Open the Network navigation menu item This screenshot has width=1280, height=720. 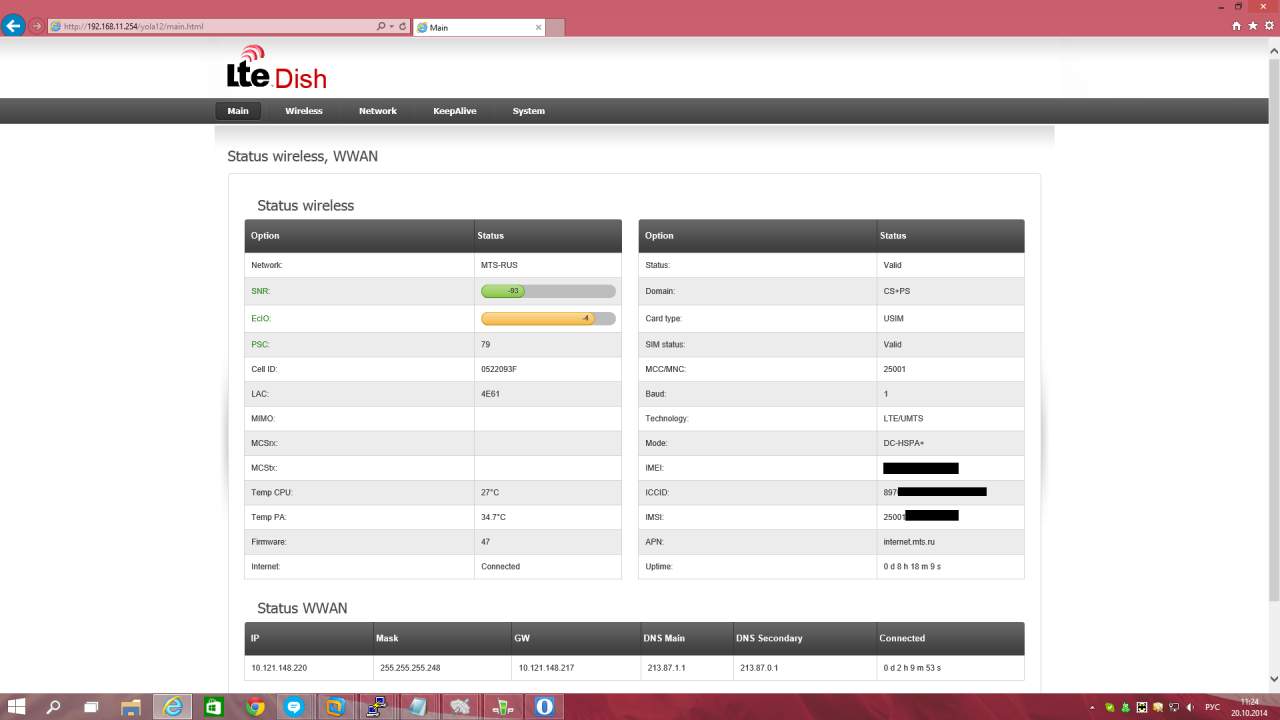pyautogui.click(x=378, y=111)
